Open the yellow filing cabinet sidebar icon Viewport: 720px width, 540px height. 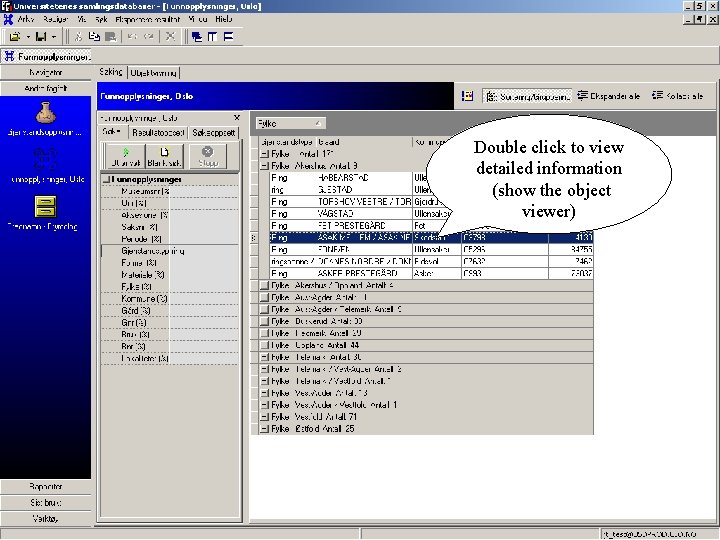45,207
